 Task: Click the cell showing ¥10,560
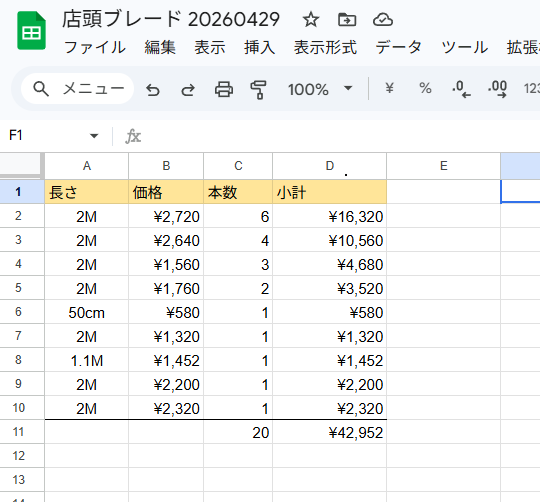point(330,240)
